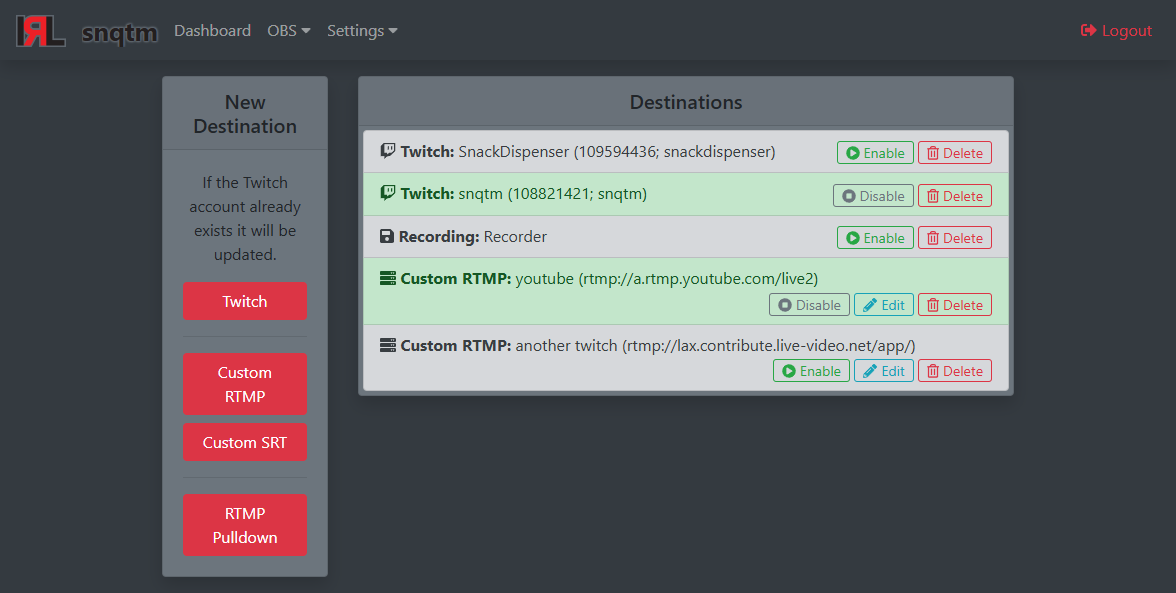Log out using the Logout link
Screen dimensions: 1176x593
(1116, 31)
